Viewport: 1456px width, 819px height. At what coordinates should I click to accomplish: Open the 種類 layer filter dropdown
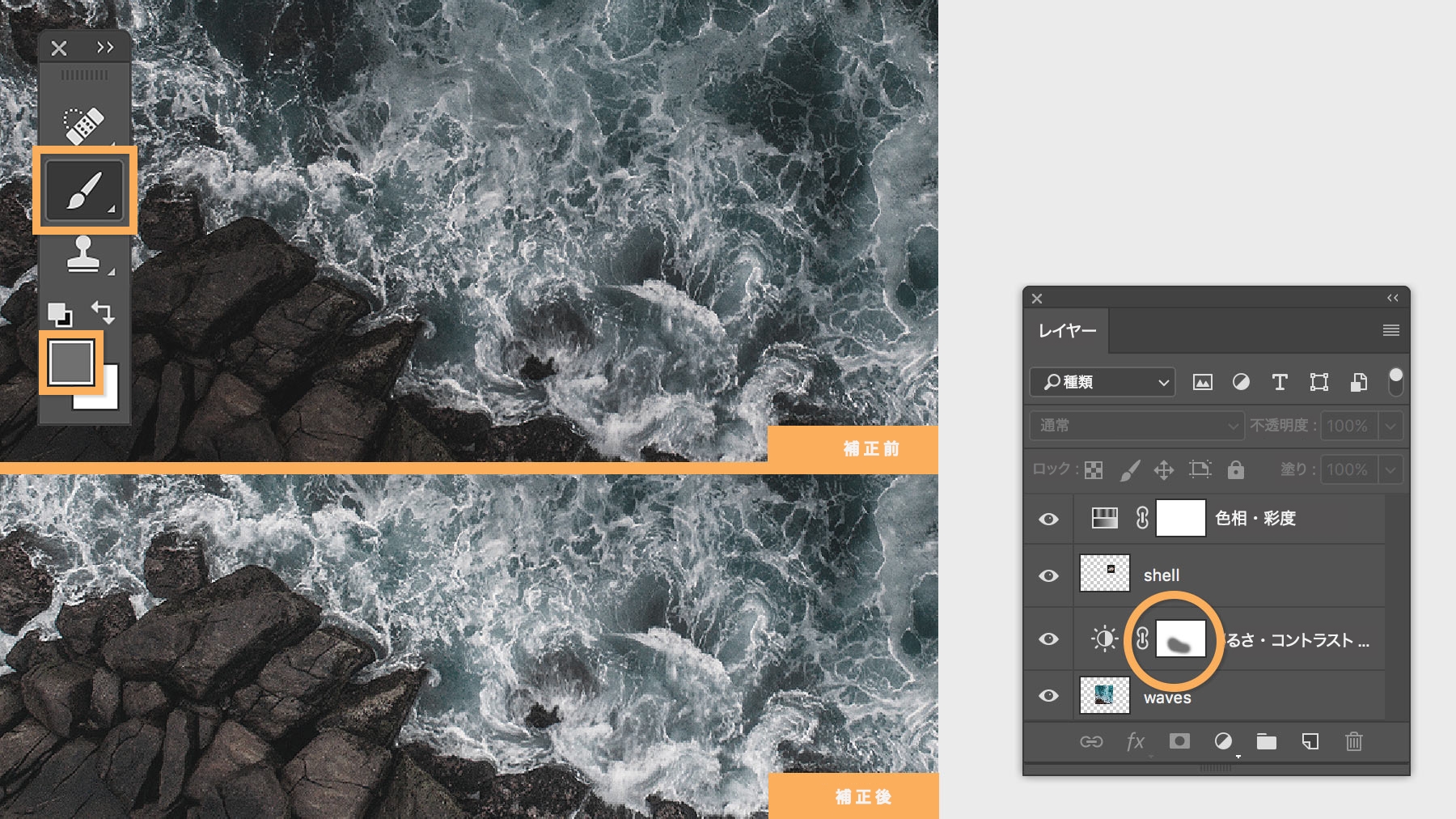[1101, 382]
